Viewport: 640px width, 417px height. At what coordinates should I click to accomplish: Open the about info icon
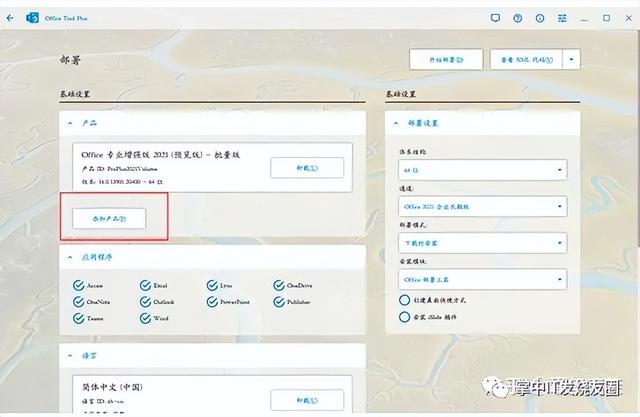[x=540, y=18]
